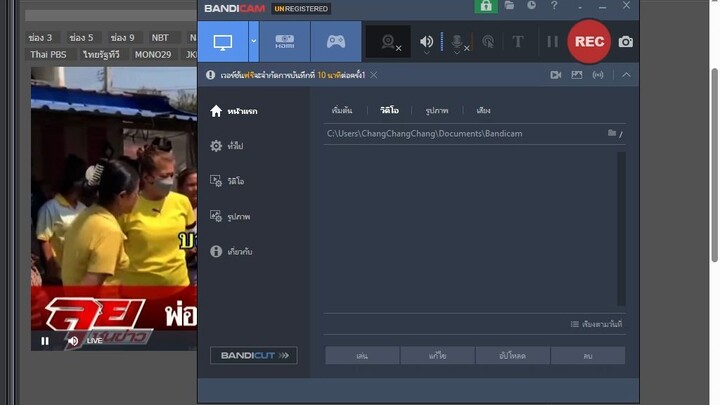720x405 pixels.
Task: Mute the live video player volume
Action: (73, 341)
